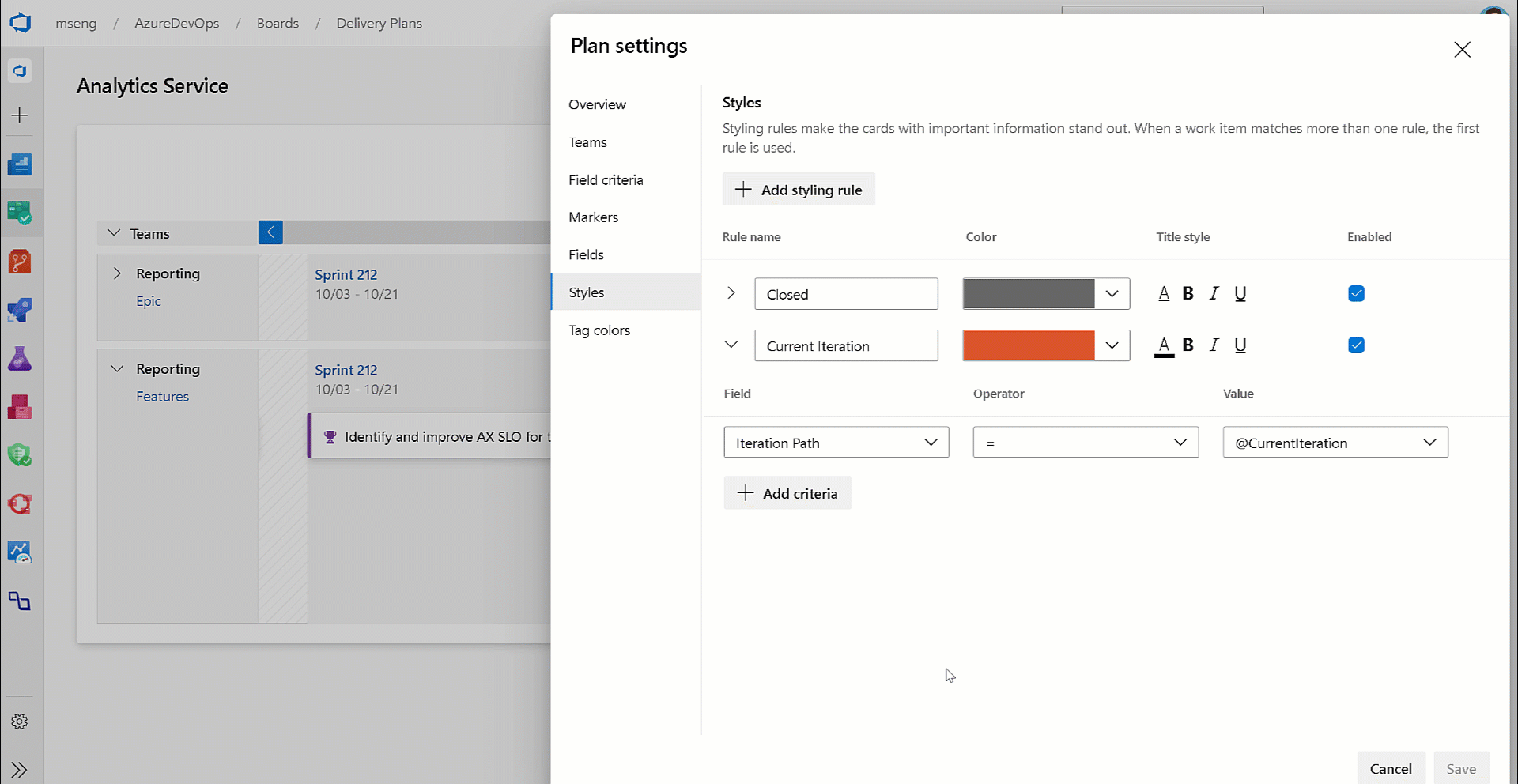Toggle underline for Closed rule title

click(1240, 294)
